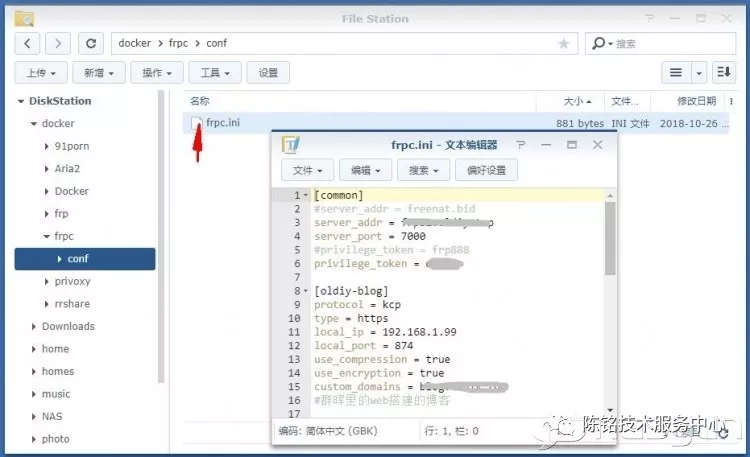
Task: Sort by the 名称 name column header
Action: click(199, 101)
